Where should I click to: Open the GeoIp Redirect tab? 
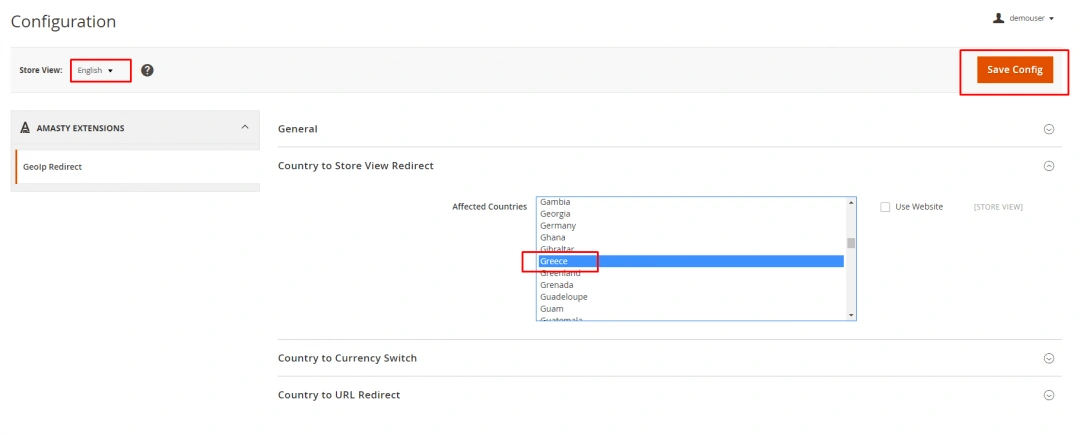pyautogui.click(x=53, y=167)
